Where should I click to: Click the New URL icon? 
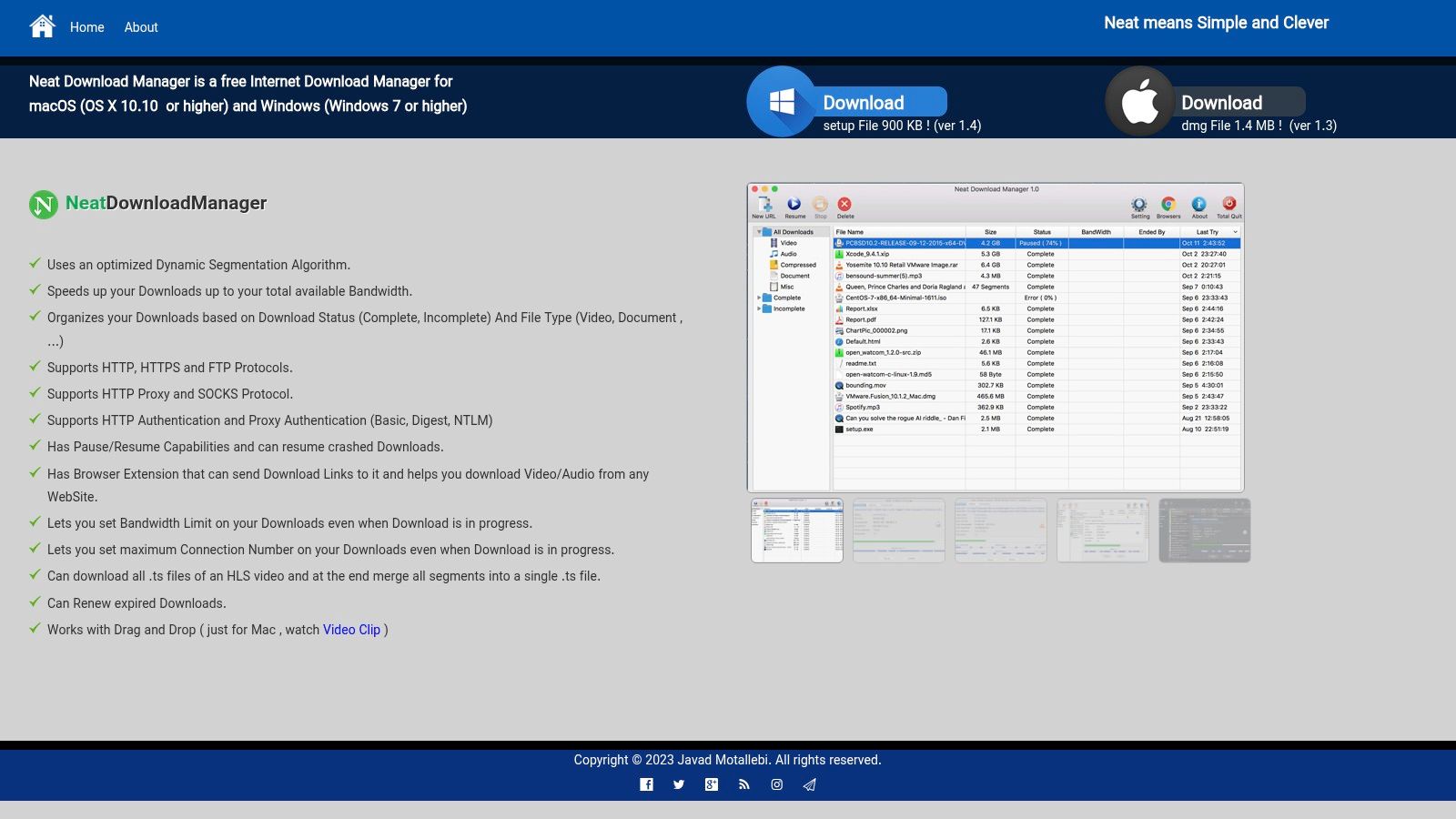[x=763, y=204]
